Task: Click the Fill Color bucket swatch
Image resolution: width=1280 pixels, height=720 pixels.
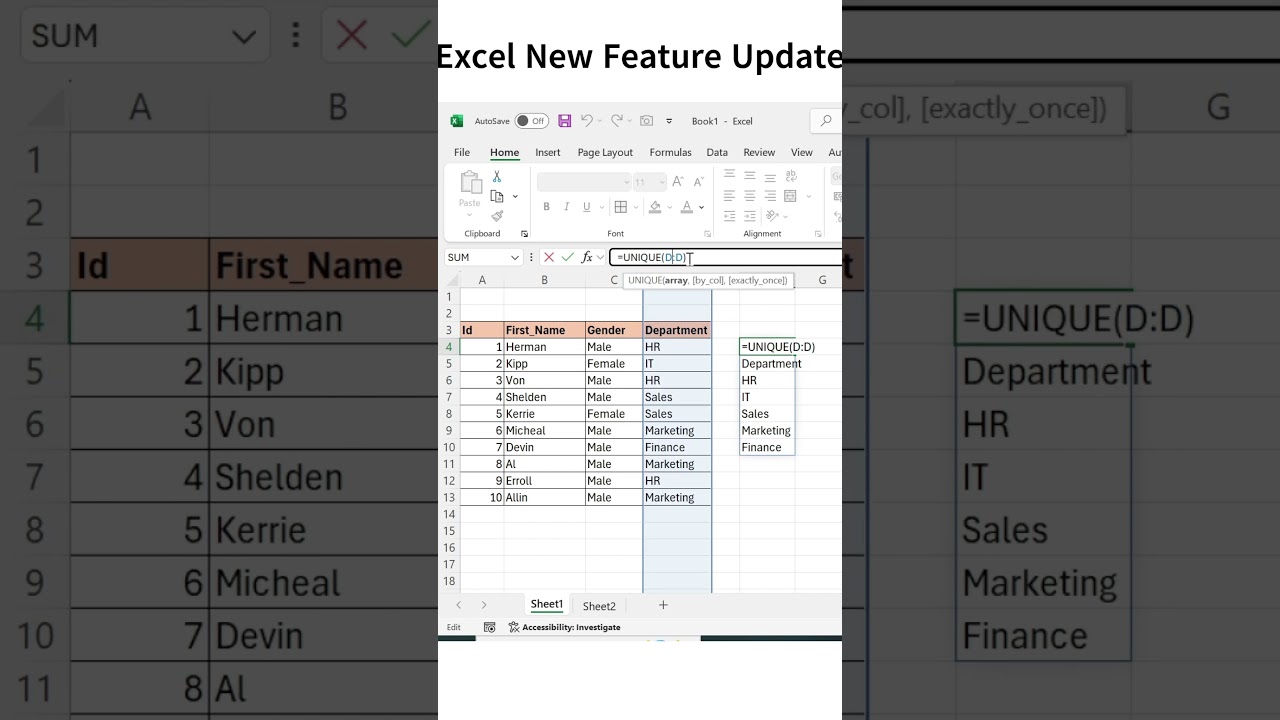Action: click(x=654, y=207)
